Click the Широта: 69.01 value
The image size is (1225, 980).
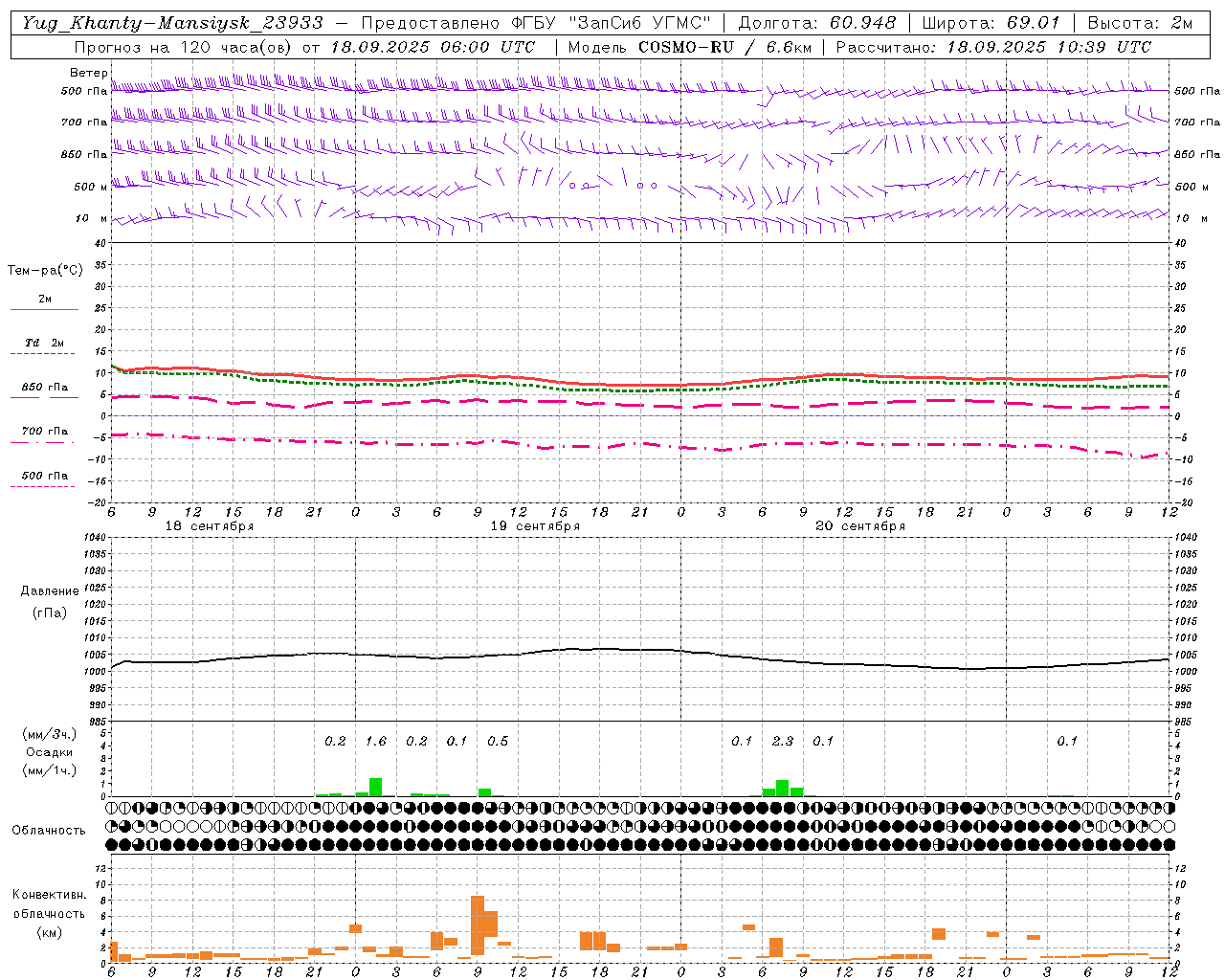991,22
